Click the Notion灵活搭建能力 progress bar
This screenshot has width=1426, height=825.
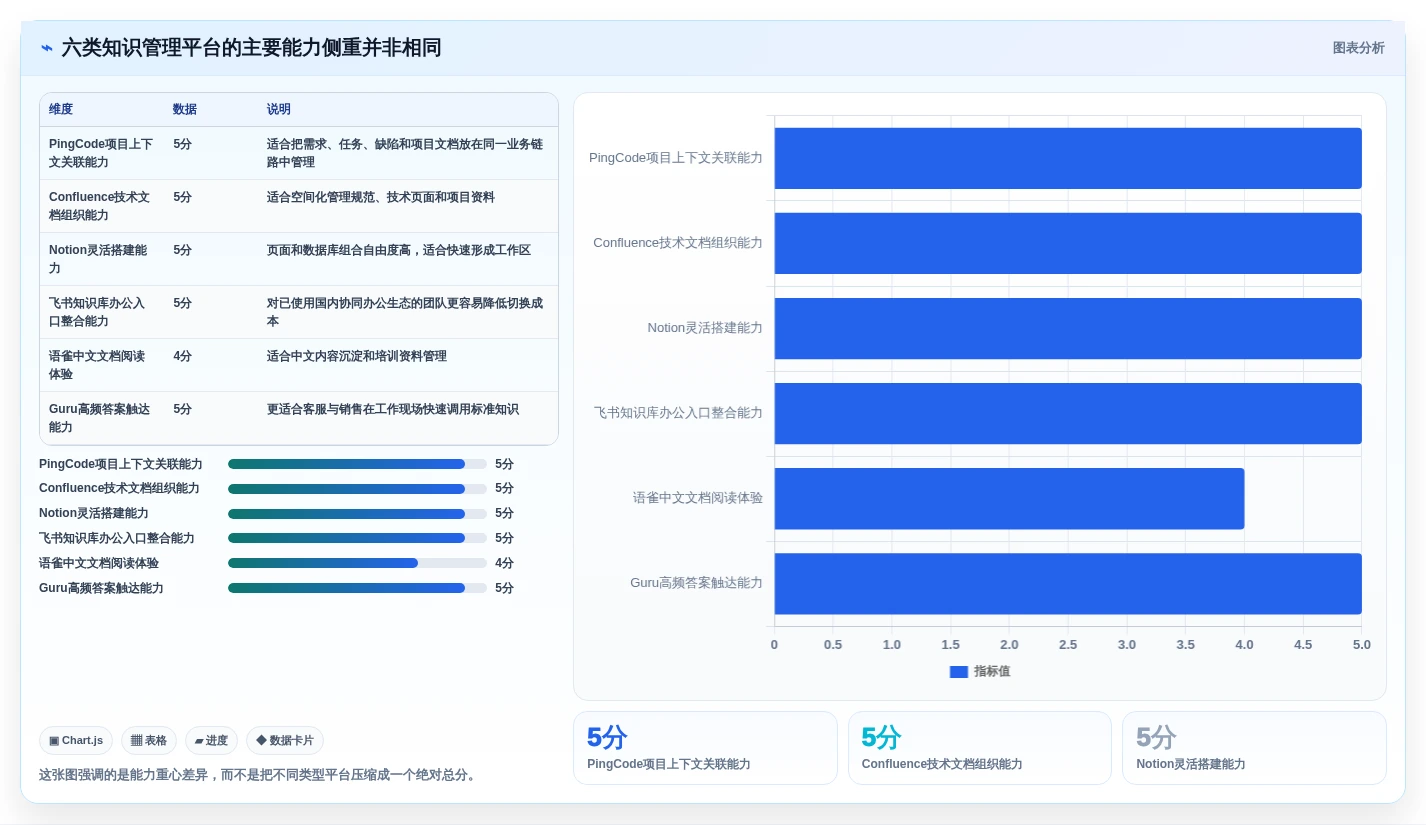click(x=357, y=513)
